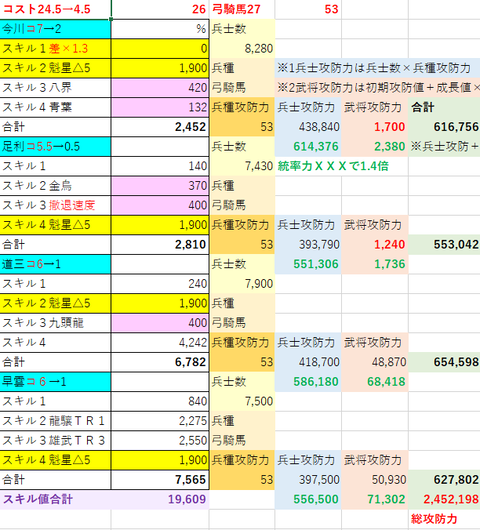Viewport: 480px width, 530px height.
Task: Click the cyan 道三コ6→1 header cell
Action: pos(55,264)
